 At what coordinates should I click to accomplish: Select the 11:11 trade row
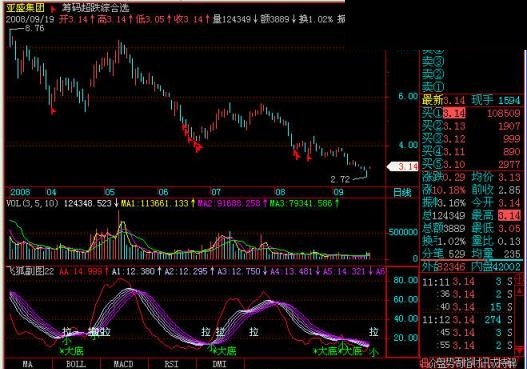pyautogui.click(x=468, y=282)
